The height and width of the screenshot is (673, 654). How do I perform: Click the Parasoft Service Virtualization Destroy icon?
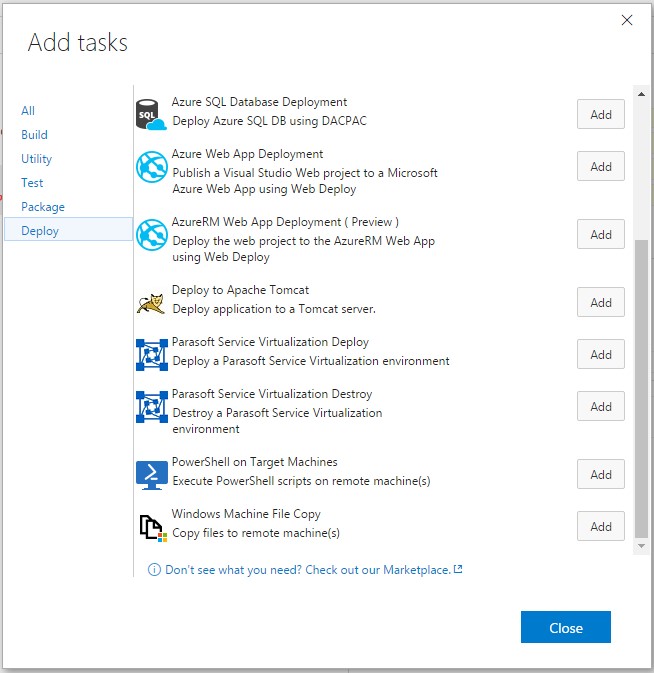(151, 406)
